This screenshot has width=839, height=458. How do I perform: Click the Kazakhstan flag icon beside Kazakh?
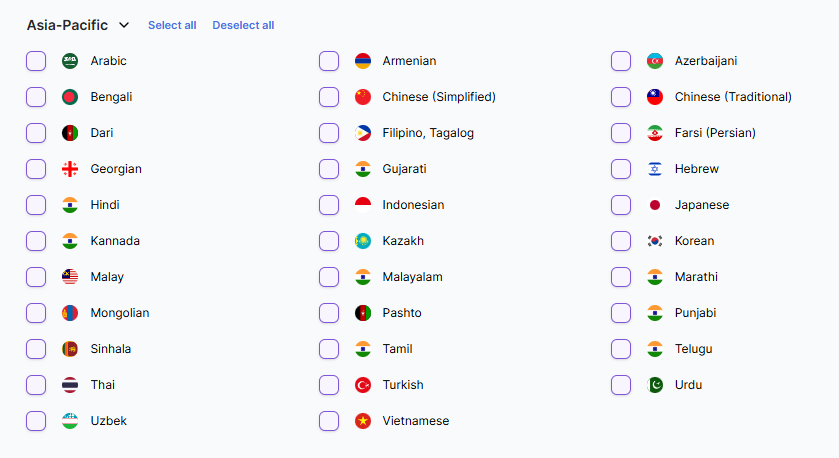(x=362, y=241)
